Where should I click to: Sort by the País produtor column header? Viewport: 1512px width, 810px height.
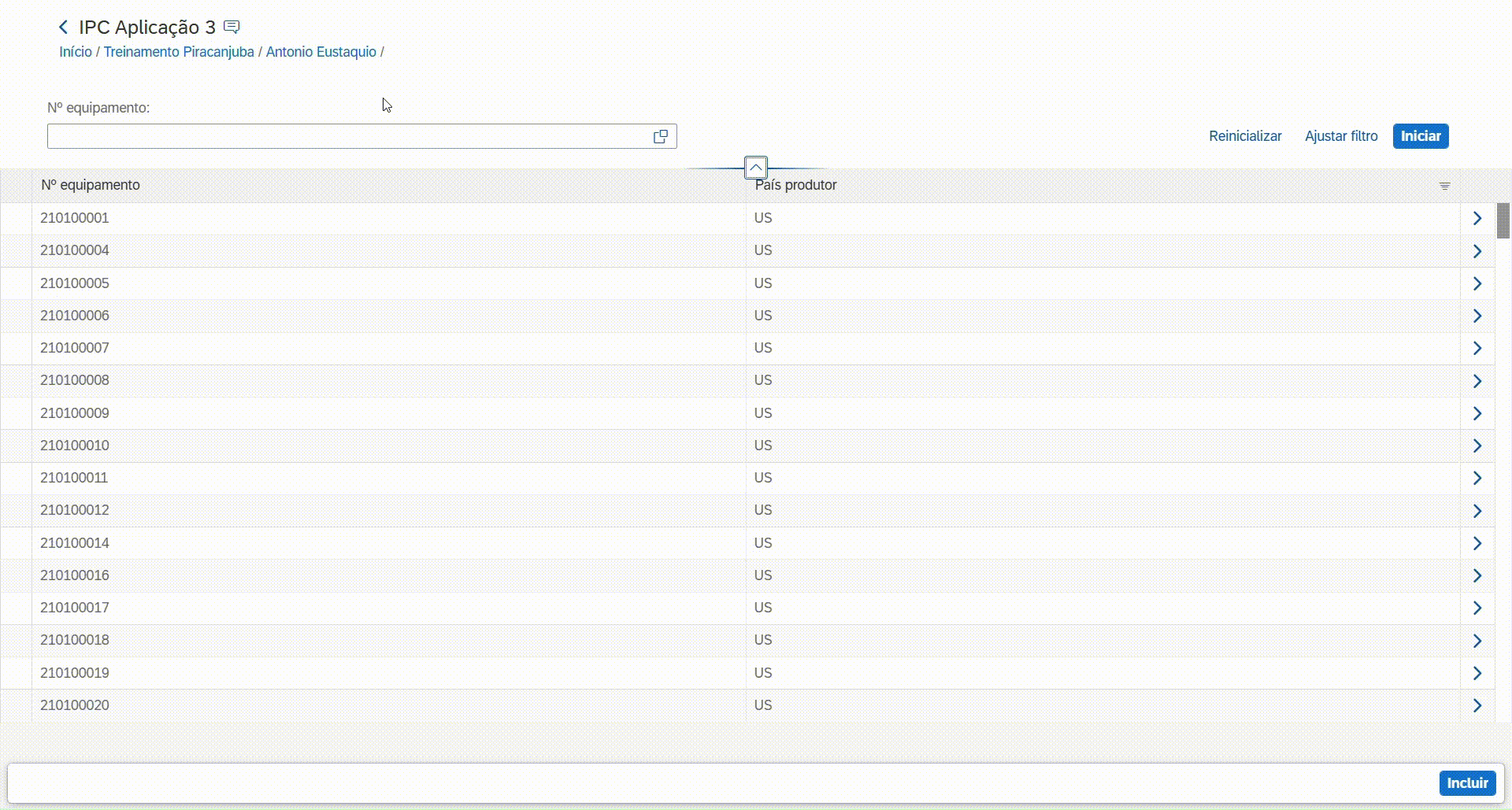(795, 185)
